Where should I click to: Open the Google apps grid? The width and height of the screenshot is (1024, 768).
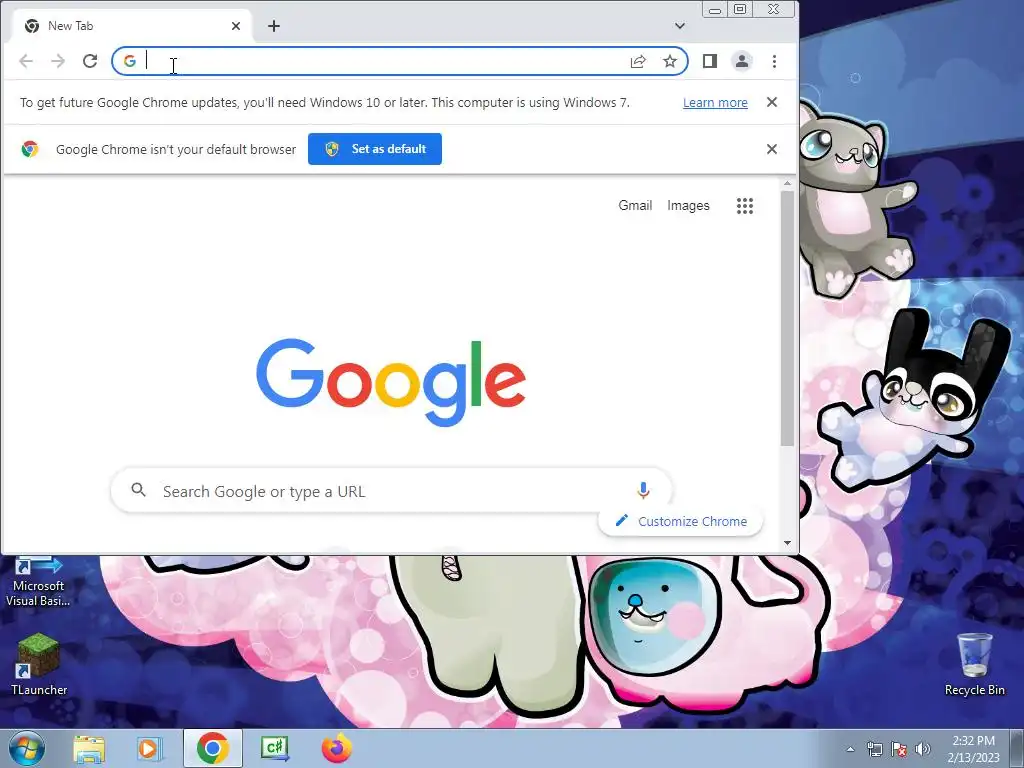[x=745, y=206]
